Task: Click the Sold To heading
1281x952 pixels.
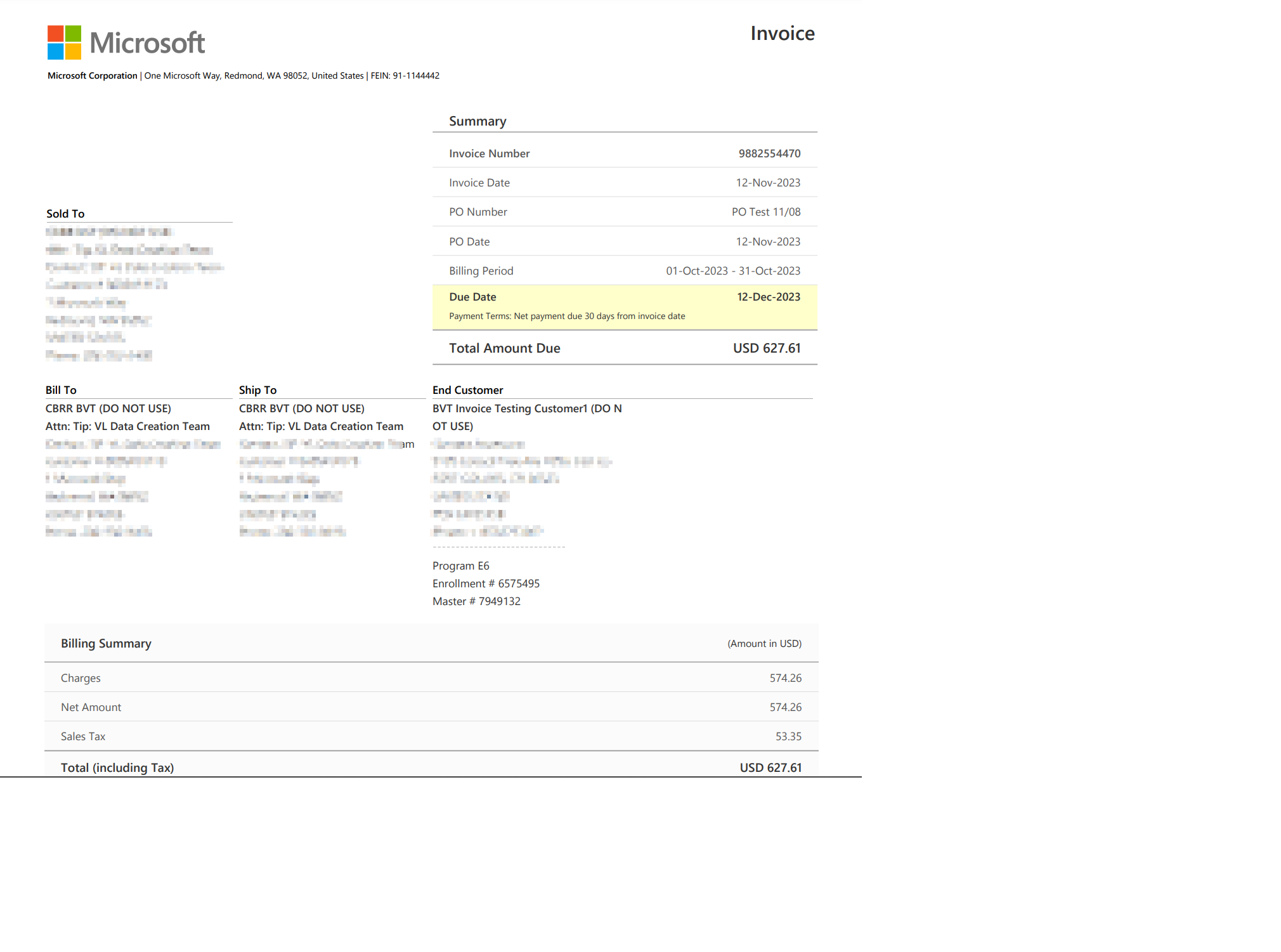Action: point(65,213)
